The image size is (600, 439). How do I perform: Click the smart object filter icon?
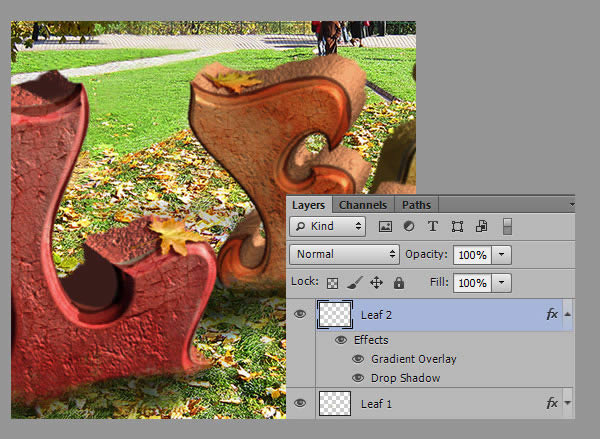coord(481,227)
